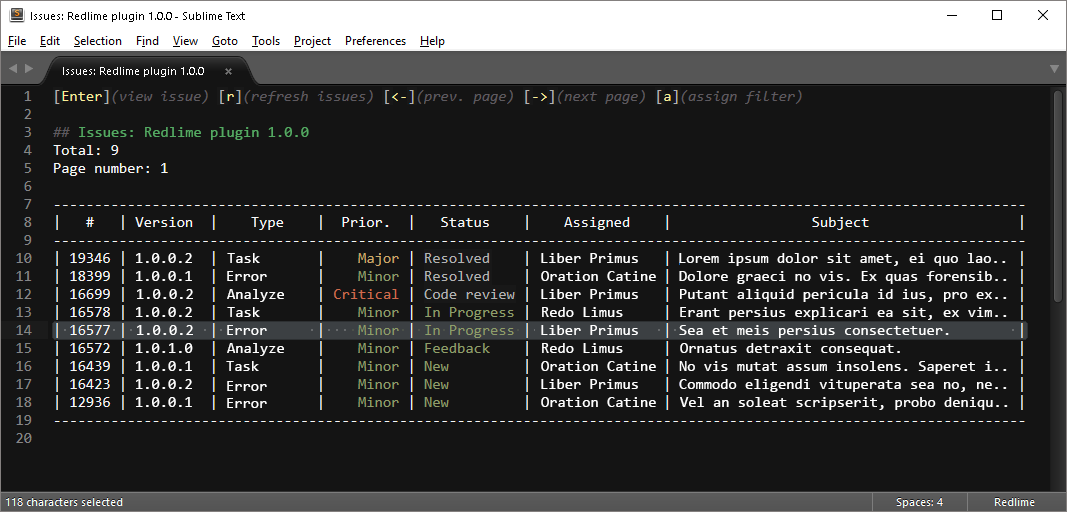Click the 'Code review' status cell
Image resolution: width=1067 pixels, height=512 pixels.
(470, 294)
